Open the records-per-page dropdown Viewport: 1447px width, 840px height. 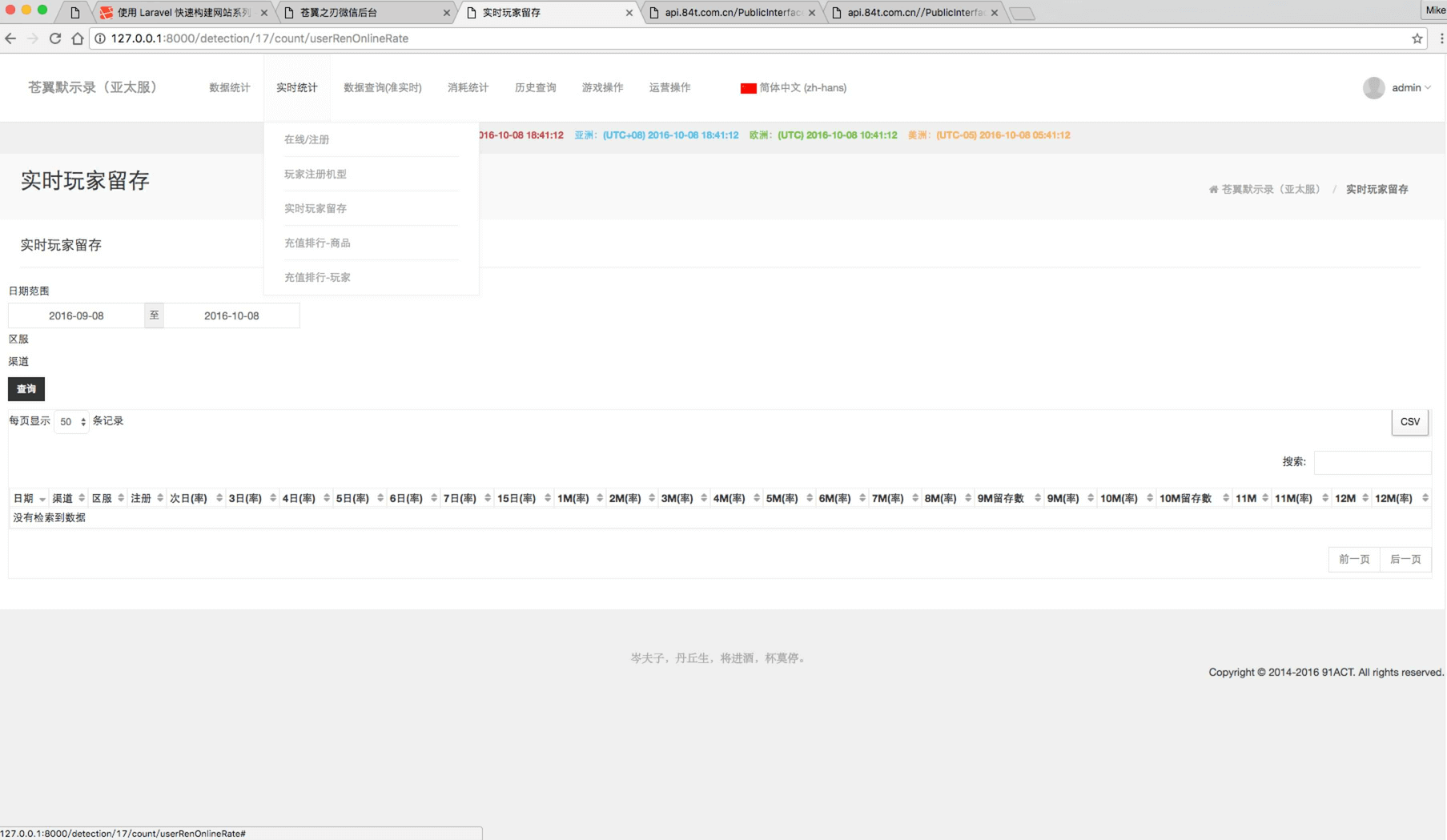tap(71, 422)
